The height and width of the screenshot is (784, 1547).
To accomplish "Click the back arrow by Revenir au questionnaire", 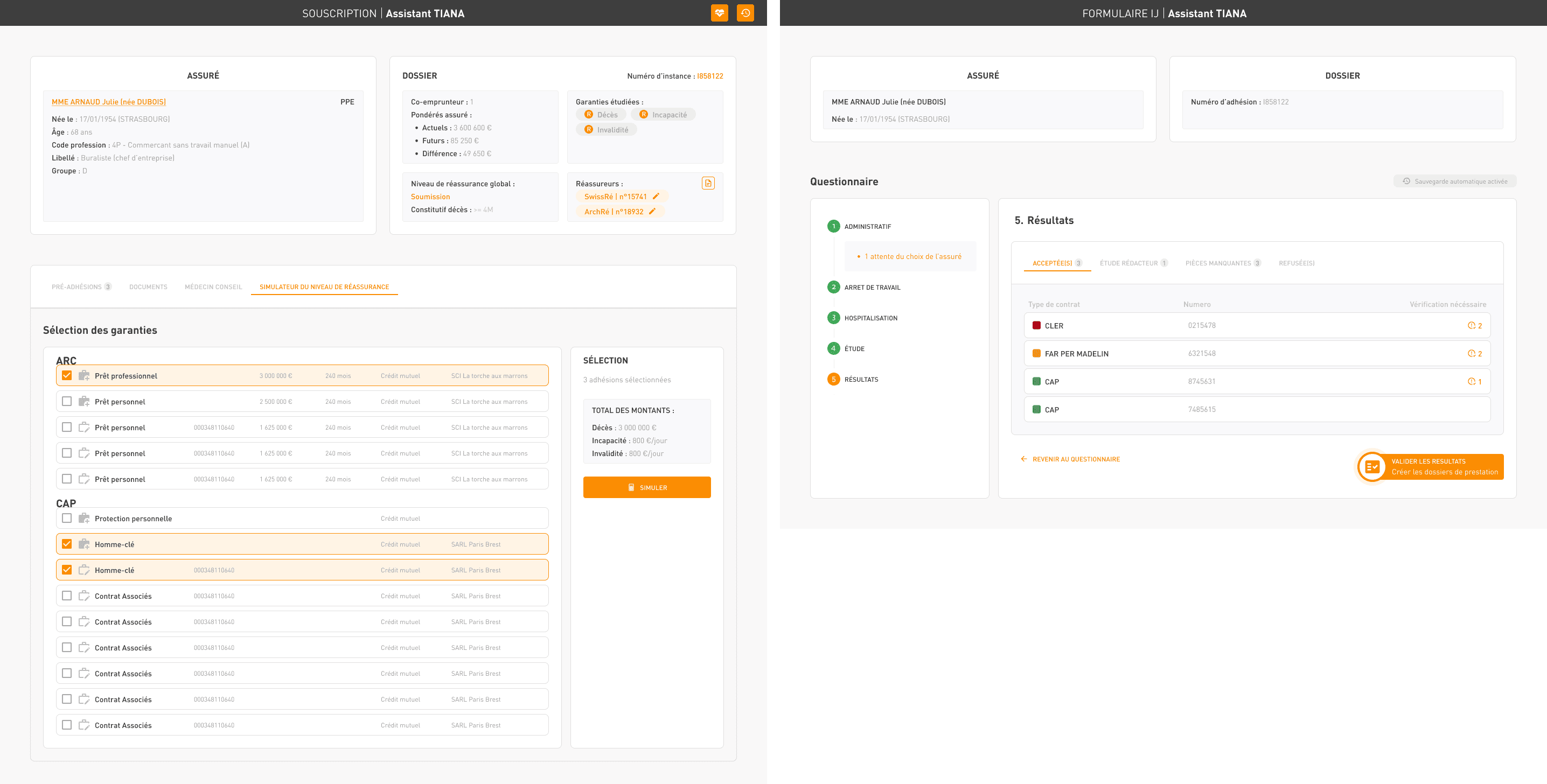I will [x=1024, y=459].
